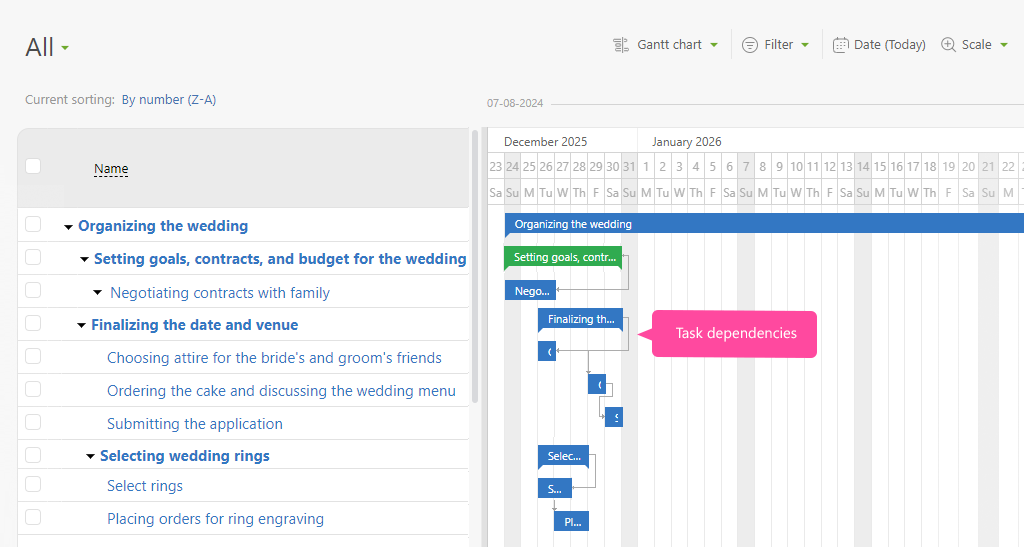Viewport: 1024px width, 547px height.
Task: Collapse the Organizing the wedding tree item
Action: point(68,227)
